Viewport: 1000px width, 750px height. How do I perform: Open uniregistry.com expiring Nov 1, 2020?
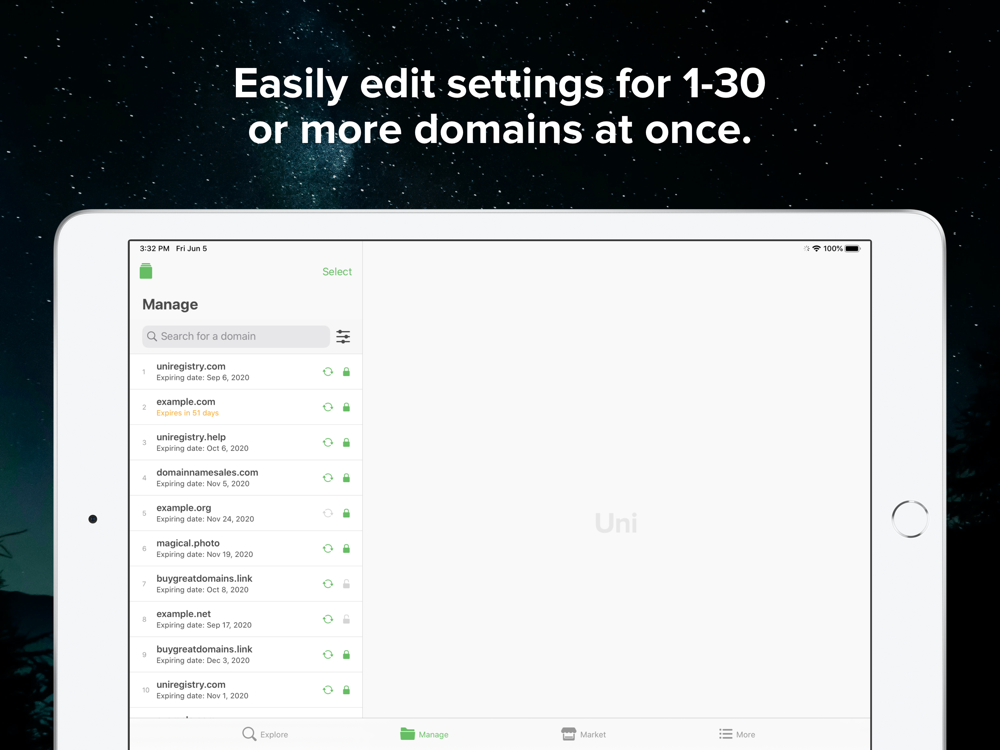(x=246, y=690)
